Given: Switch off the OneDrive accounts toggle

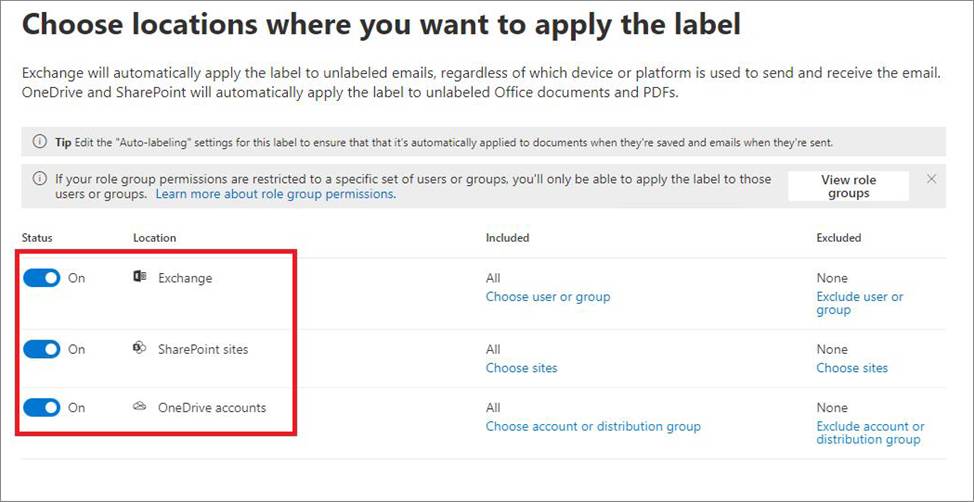Looking at the screenshot, I should 42,407.
